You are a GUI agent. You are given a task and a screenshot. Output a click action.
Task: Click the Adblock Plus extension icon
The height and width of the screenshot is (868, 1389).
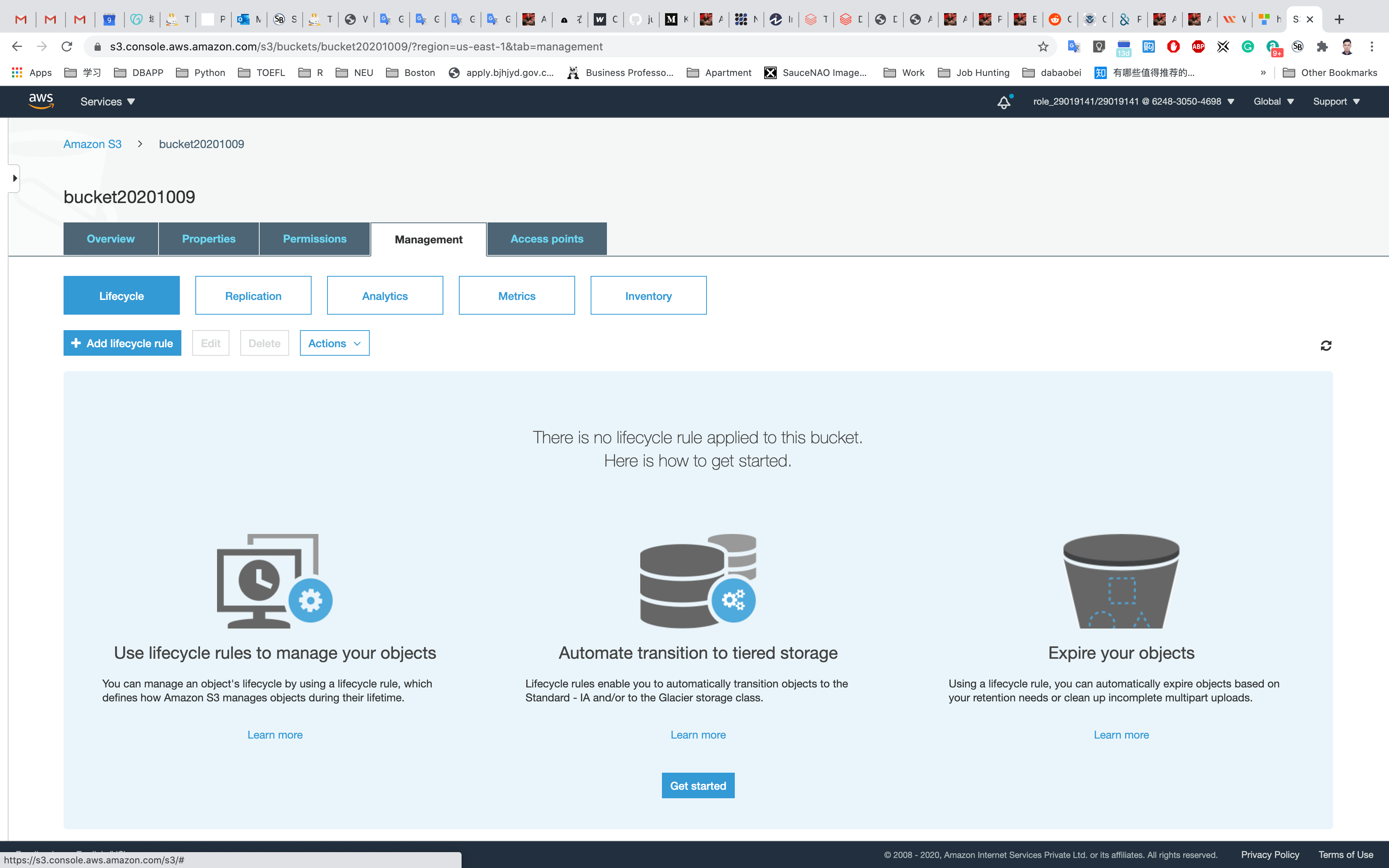1198,46
